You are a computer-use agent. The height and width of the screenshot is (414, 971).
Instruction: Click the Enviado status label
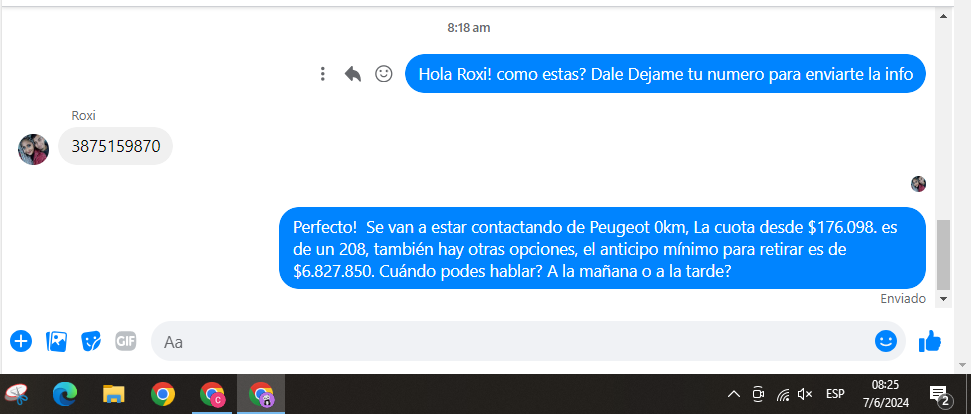point(903,299)
